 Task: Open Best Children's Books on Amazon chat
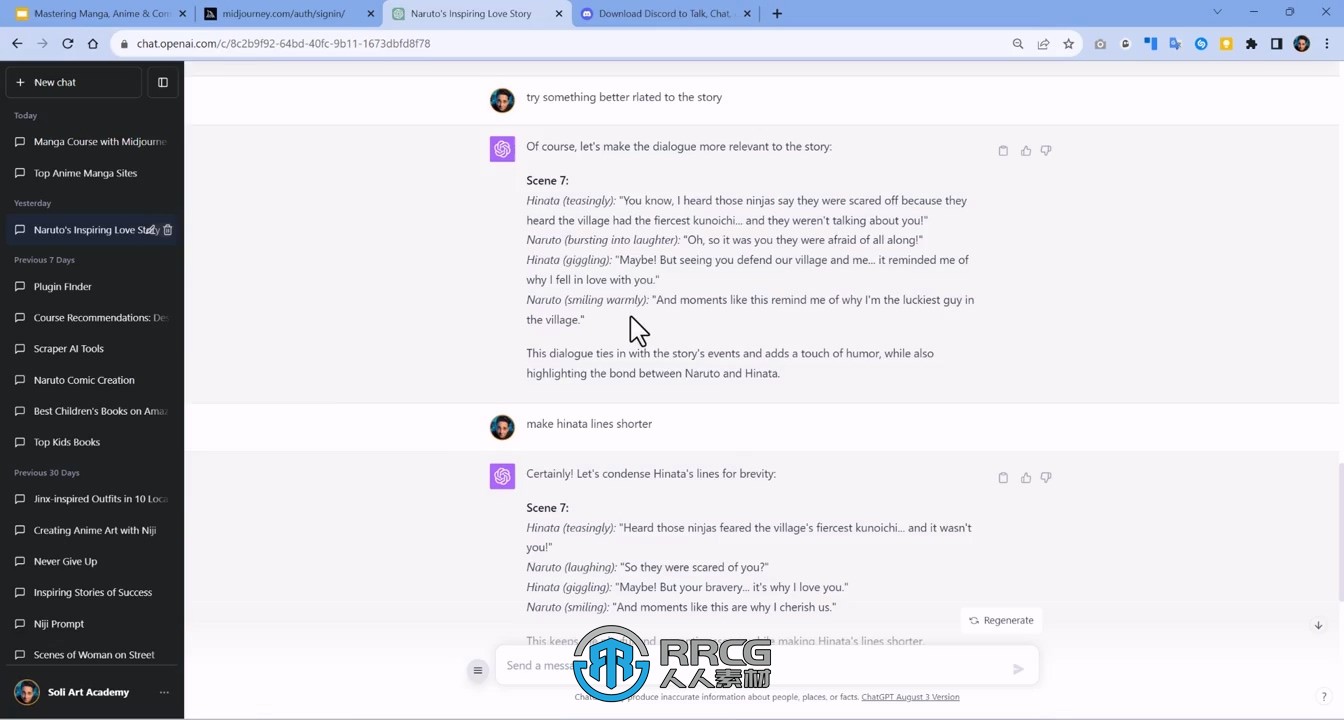click(92, 411)
